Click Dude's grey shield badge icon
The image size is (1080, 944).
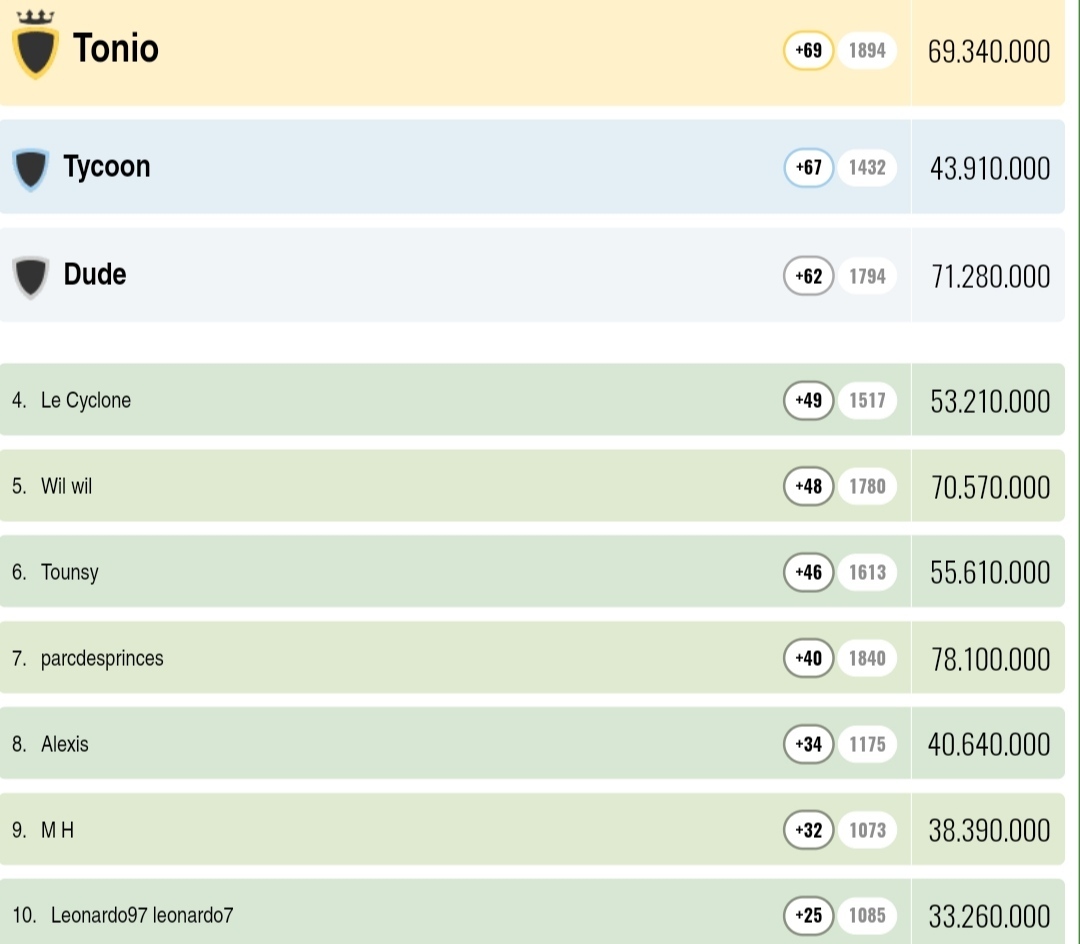(x=31, y=276)
